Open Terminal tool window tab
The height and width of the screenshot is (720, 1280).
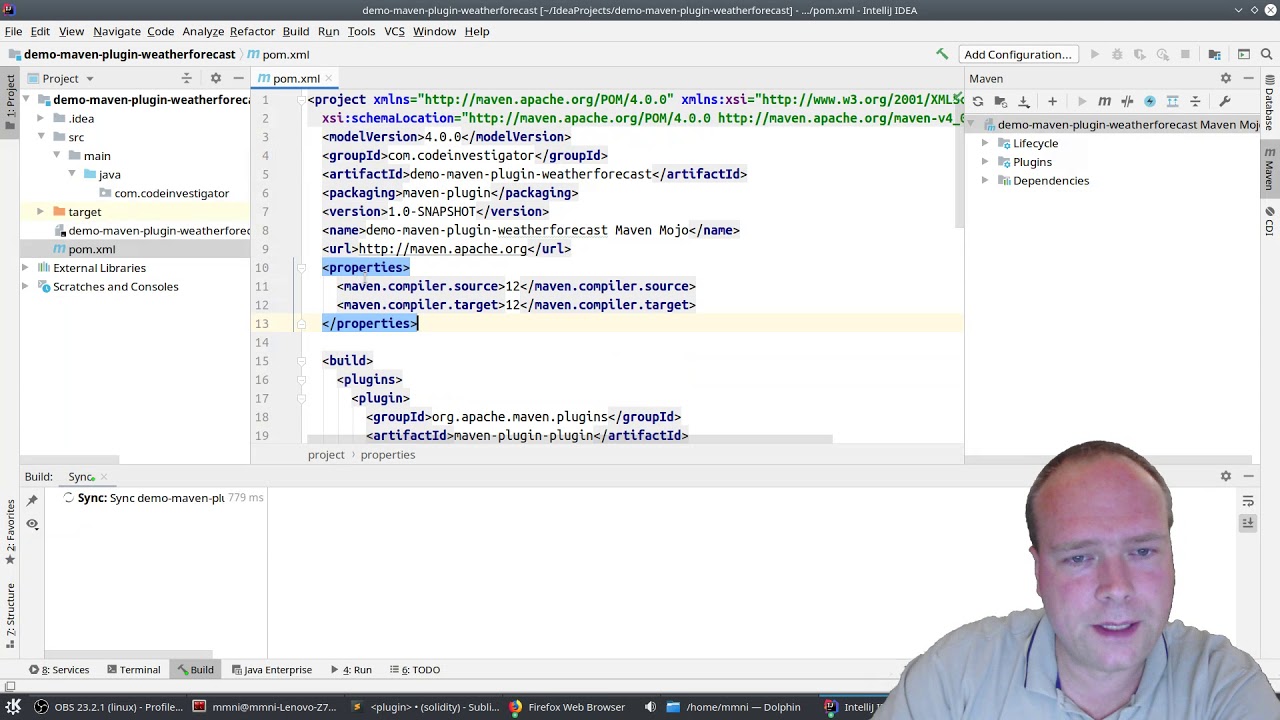coord(132,670)
